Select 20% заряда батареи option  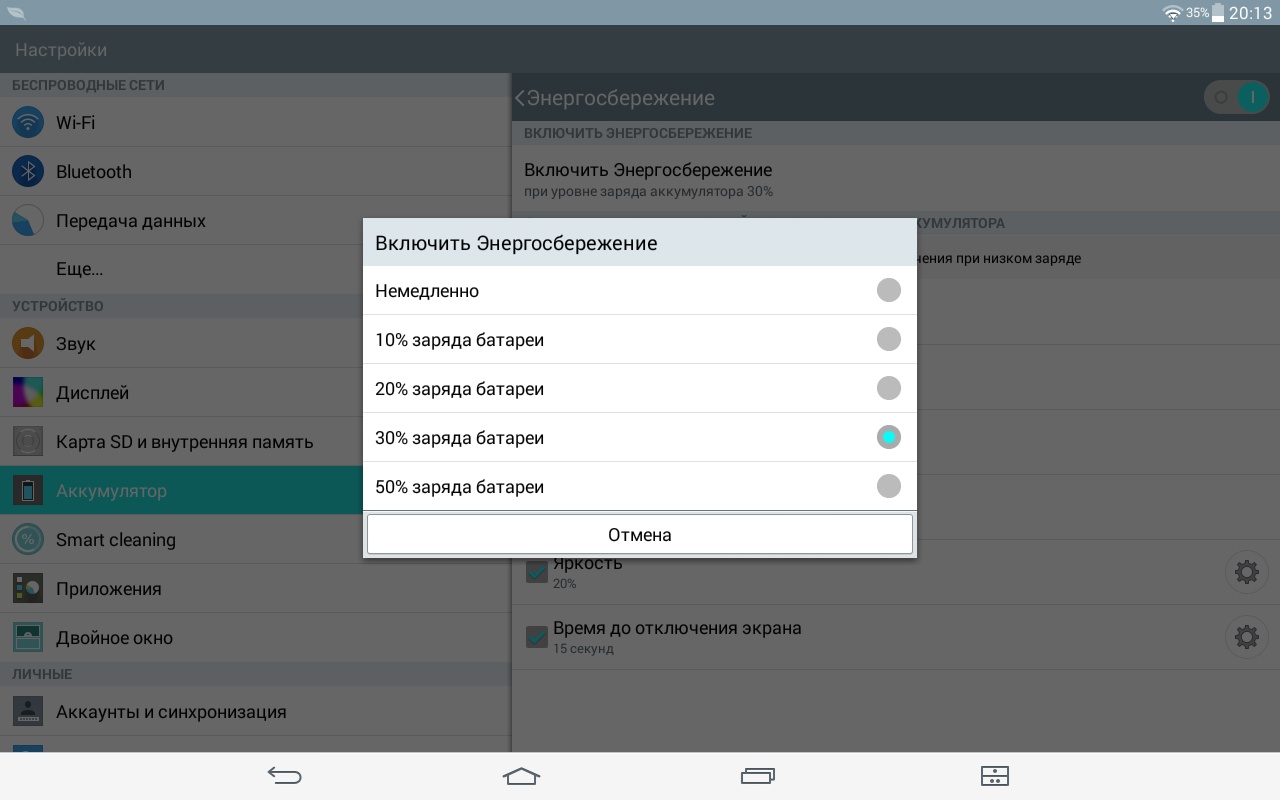[888, 388]
